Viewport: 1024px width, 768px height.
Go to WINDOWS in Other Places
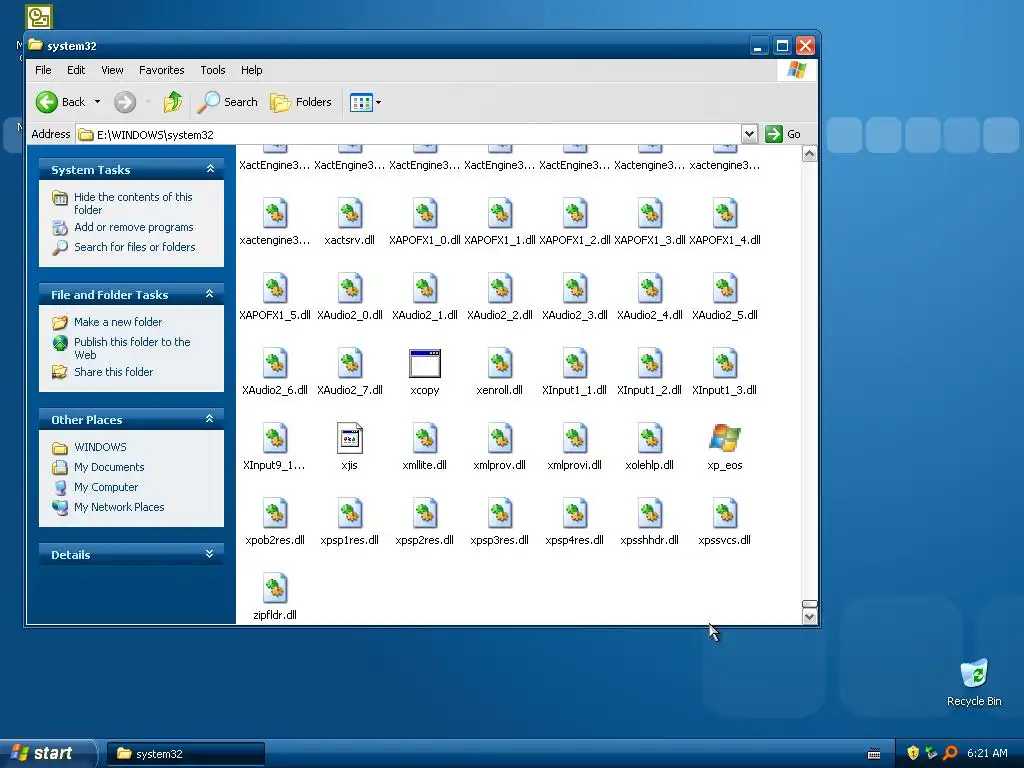(100, 447)
